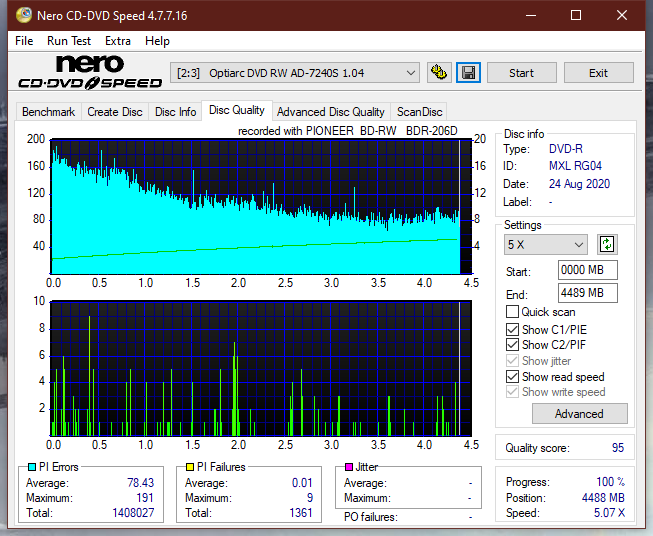Click the PI Failures yellow legend swatch
The width and height of the screenshot is (653, 536).
(190, 467)
